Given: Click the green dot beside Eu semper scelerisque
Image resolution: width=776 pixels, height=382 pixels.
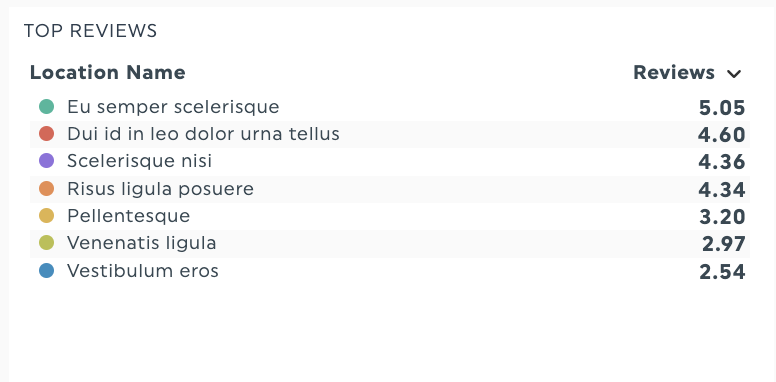Looking at the screenshot, I should tap(47, 106).
